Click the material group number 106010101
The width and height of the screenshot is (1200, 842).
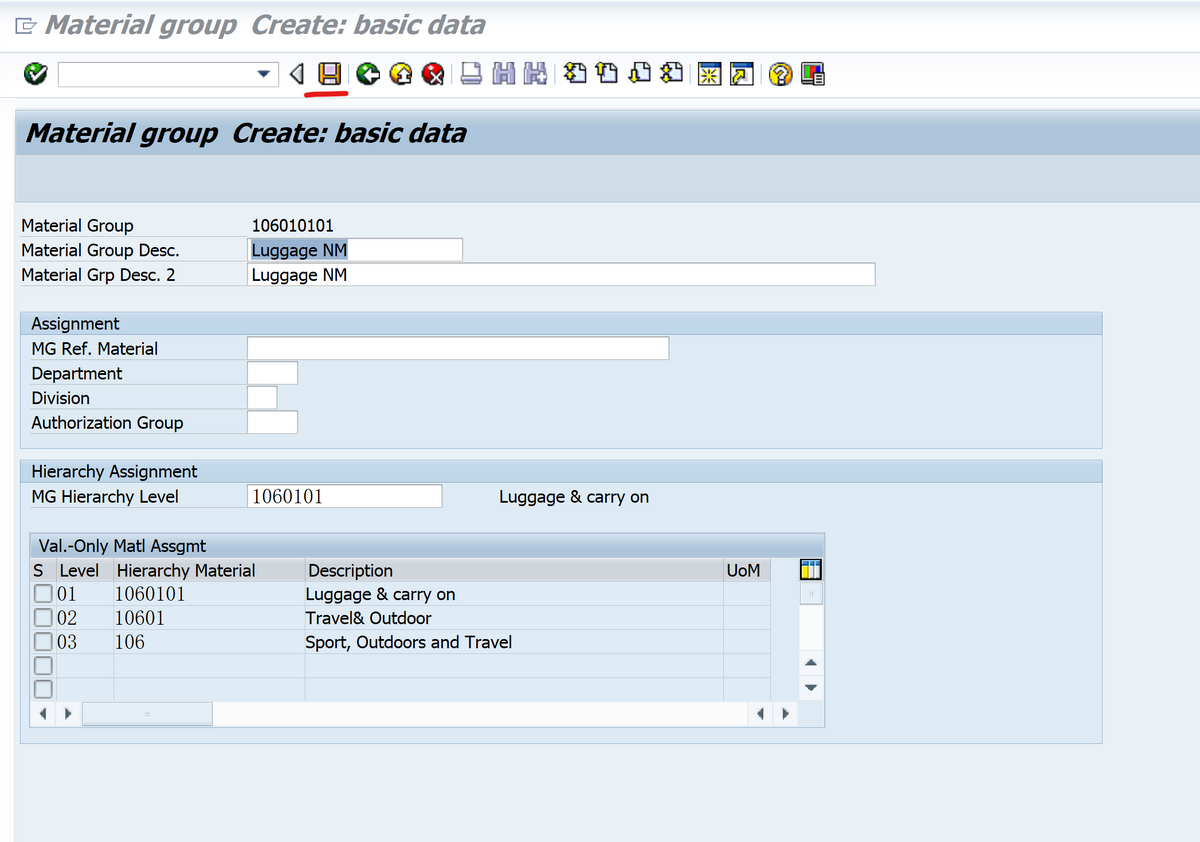pos(292,226)
